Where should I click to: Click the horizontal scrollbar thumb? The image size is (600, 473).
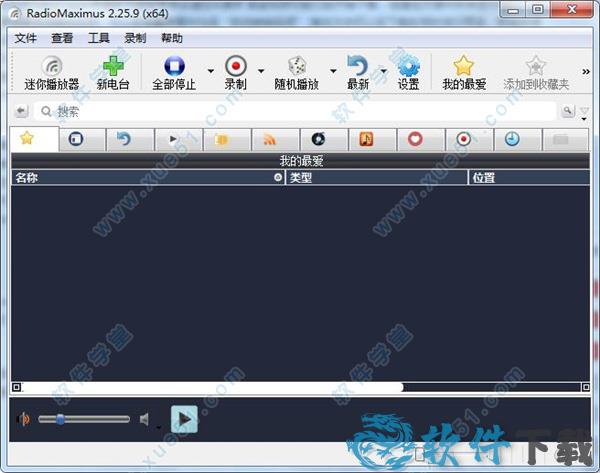[213, 387]
